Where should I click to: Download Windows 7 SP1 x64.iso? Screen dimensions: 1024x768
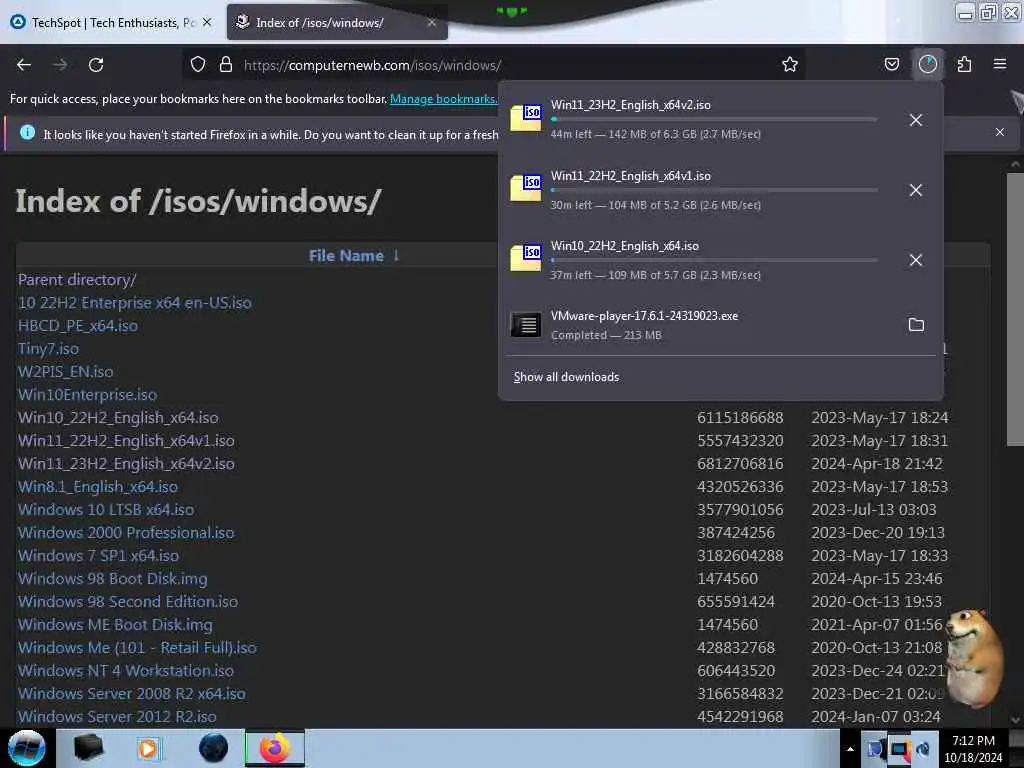coord(98,555)
